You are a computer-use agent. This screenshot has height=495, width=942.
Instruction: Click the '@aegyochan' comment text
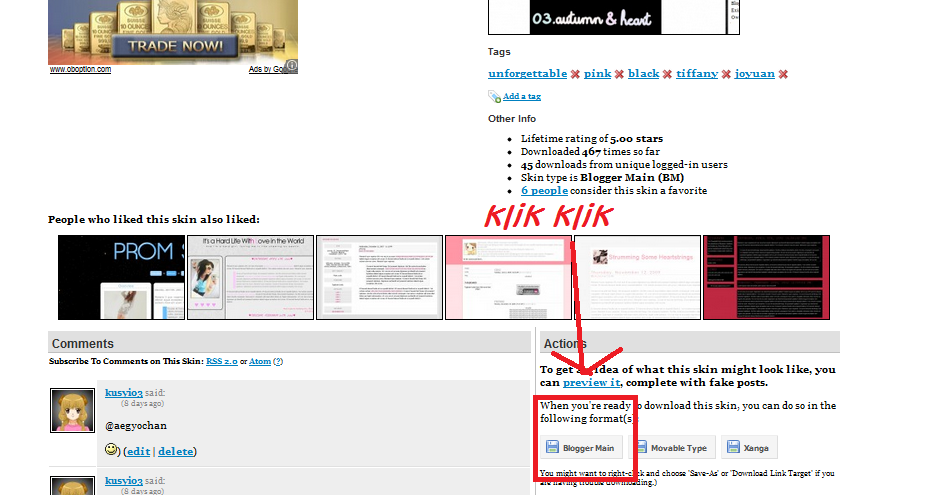pos(136,425)
